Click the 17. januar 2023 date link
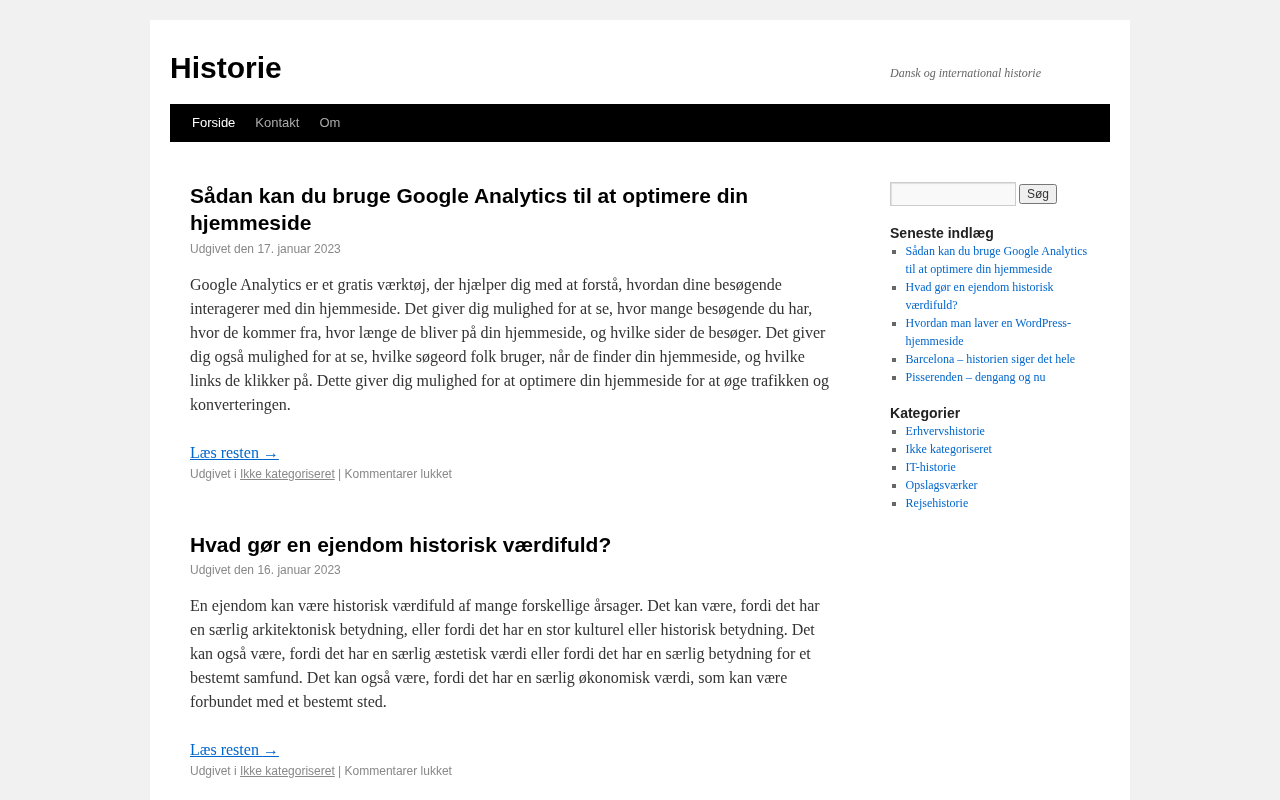Viewport: 1280px width, 800px height. 298,249
